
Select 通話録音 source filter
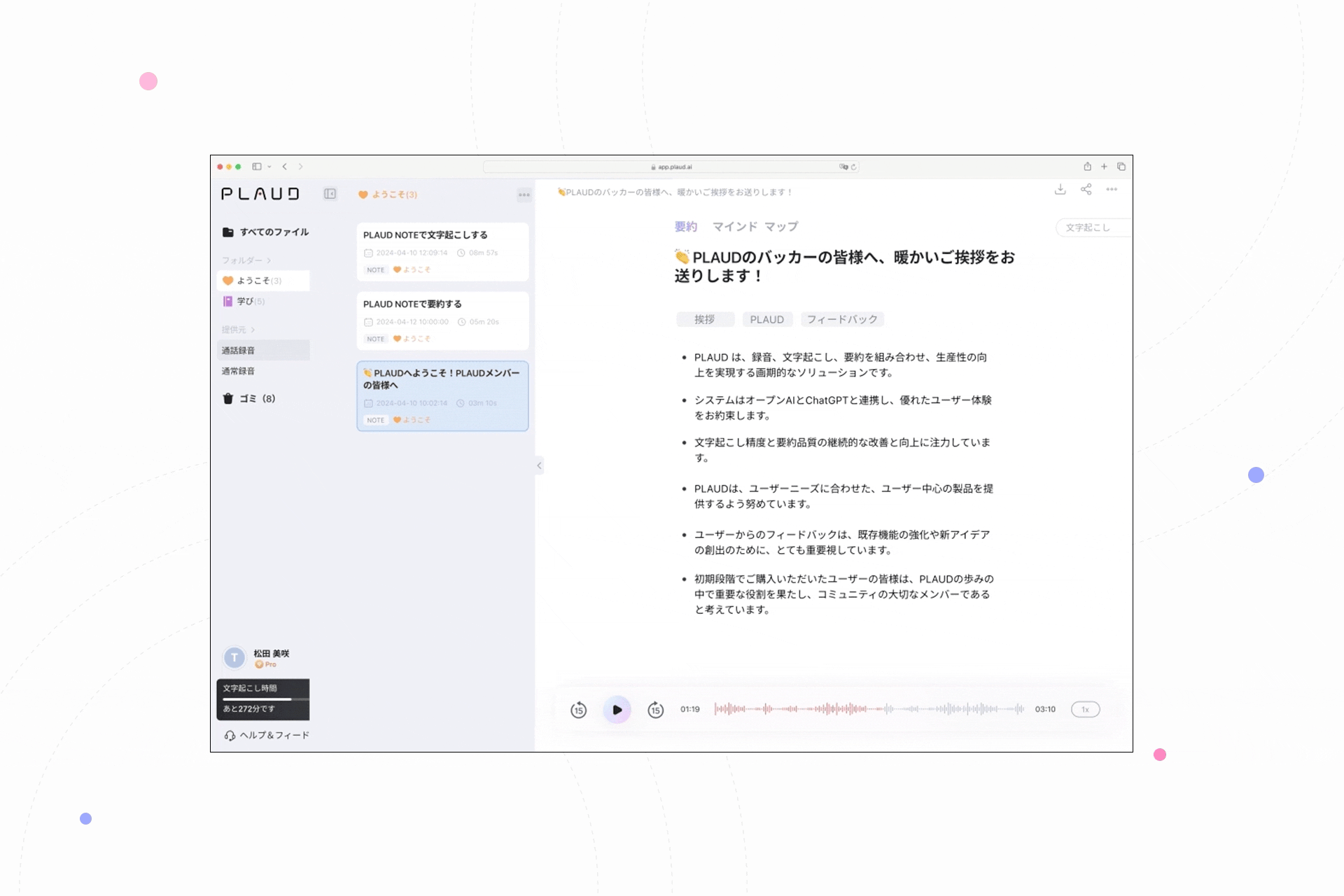(x=263, y=350)
